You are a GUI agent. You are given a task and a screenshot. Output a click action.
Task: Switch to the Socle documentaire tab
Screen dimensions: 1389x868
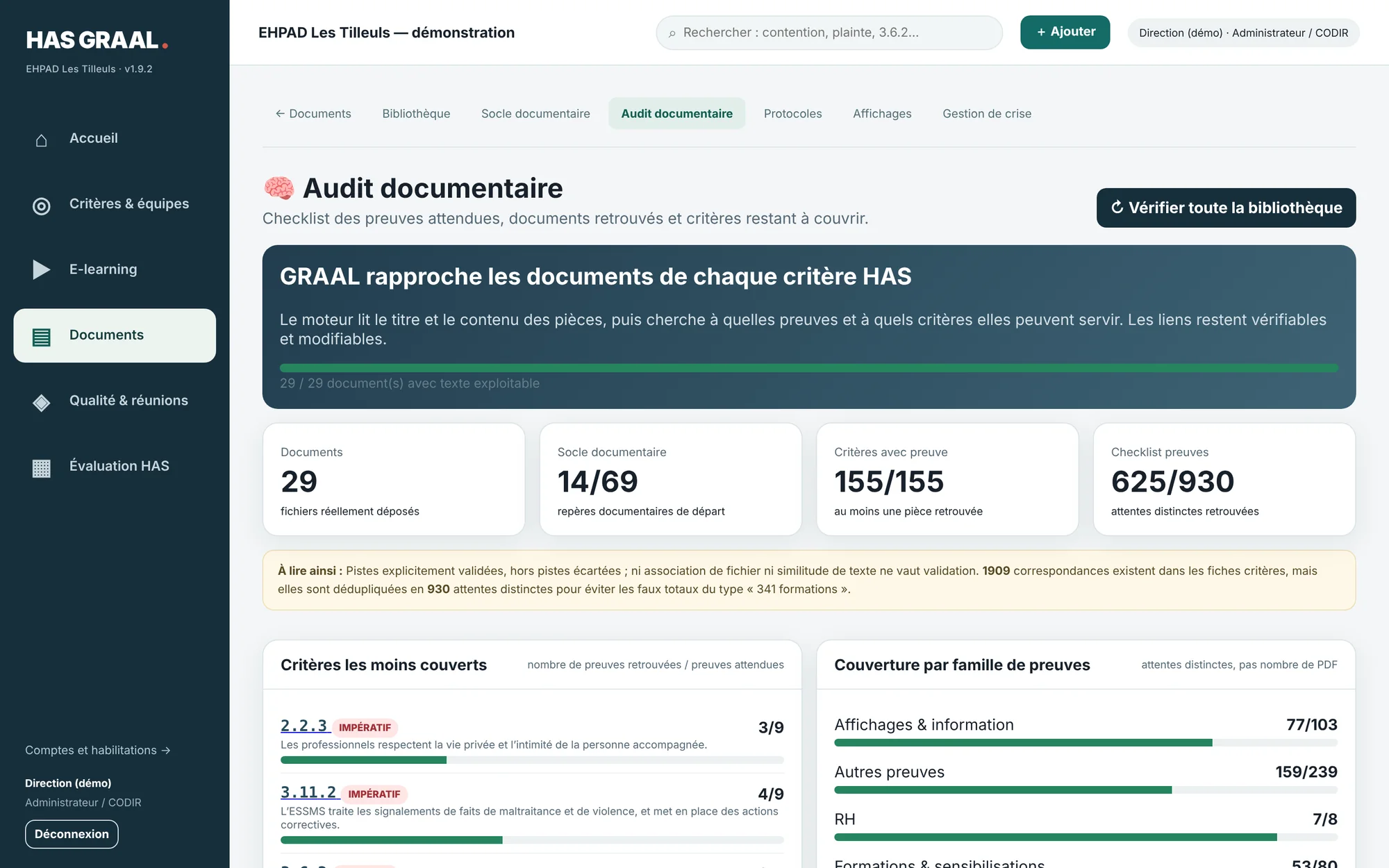pyautogui.click(x=535, y=113)
